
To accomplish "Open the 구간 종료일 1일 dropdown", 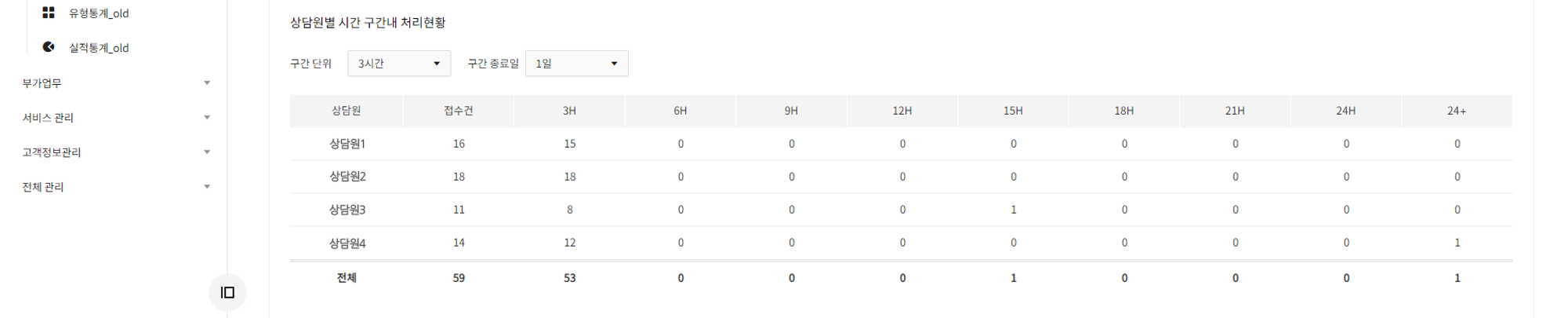I will pyautogui.click(x=577, y=64).
